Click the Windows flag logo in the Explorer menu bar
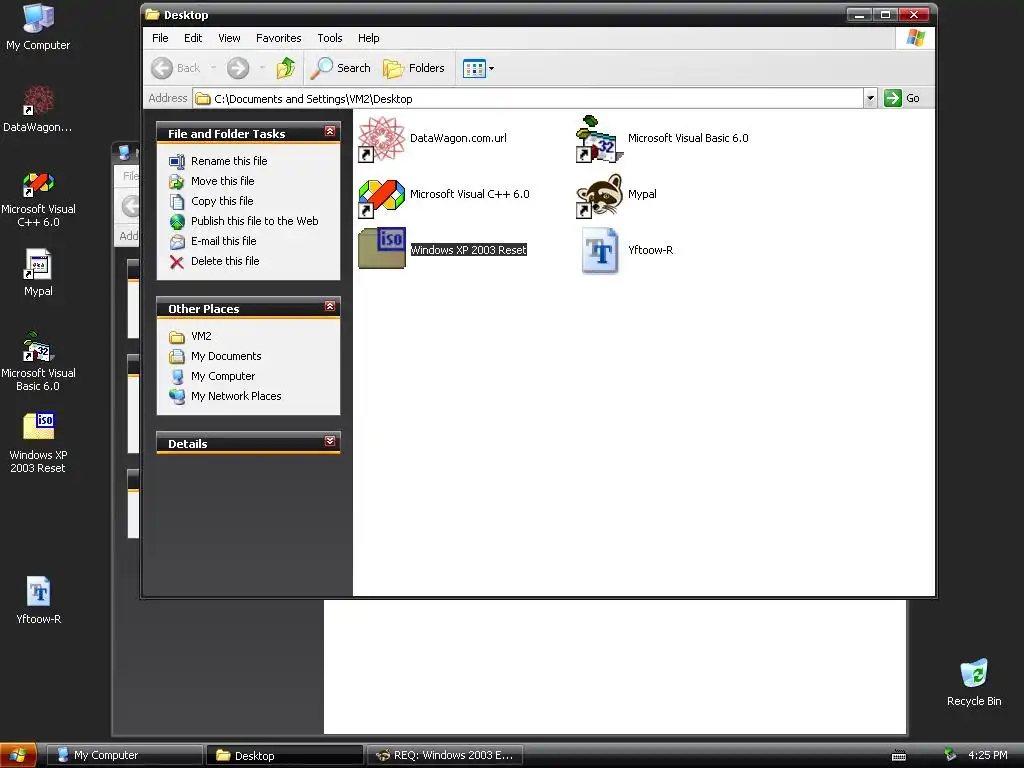 click(916, 38)
